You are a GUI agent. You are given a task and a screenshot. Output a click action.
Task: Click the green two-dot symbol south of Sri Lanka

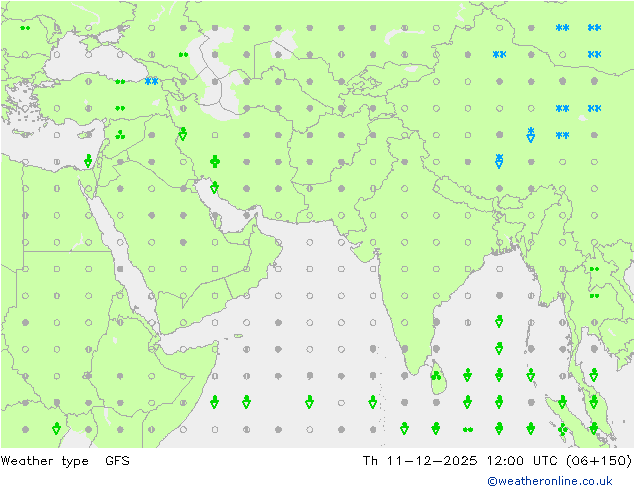coord(468,430)
